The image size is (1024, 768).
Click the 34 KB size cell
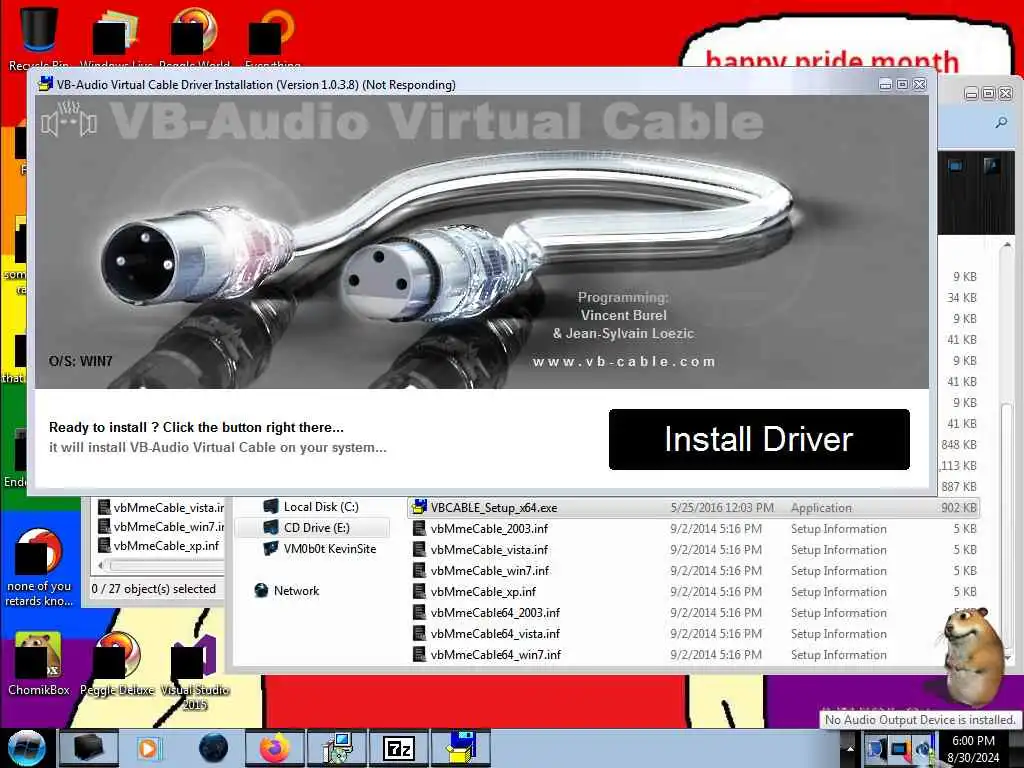coord(961,297)
